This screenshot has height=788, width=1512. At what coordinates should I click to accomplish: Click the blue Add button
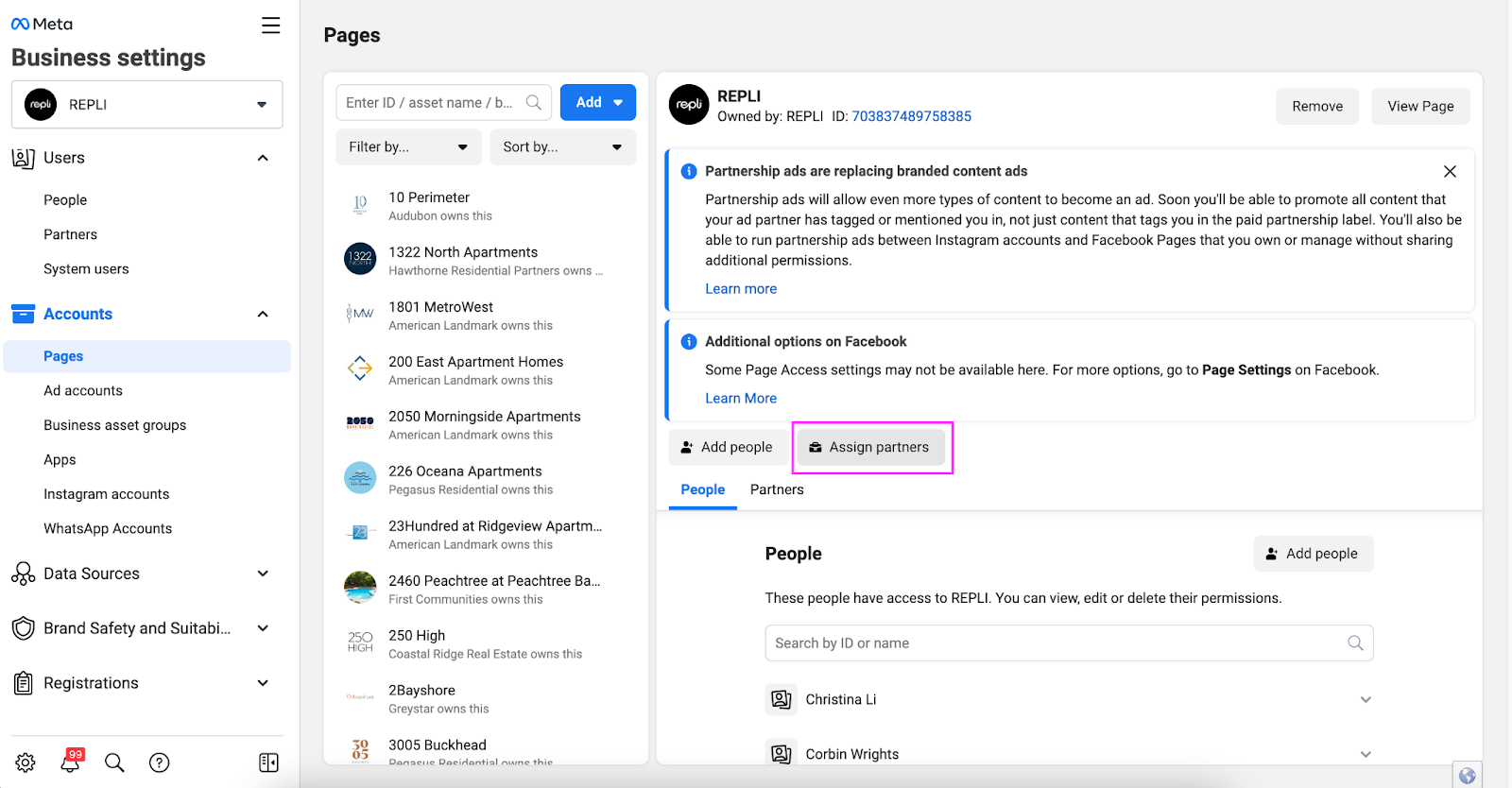tap(598, 102)
